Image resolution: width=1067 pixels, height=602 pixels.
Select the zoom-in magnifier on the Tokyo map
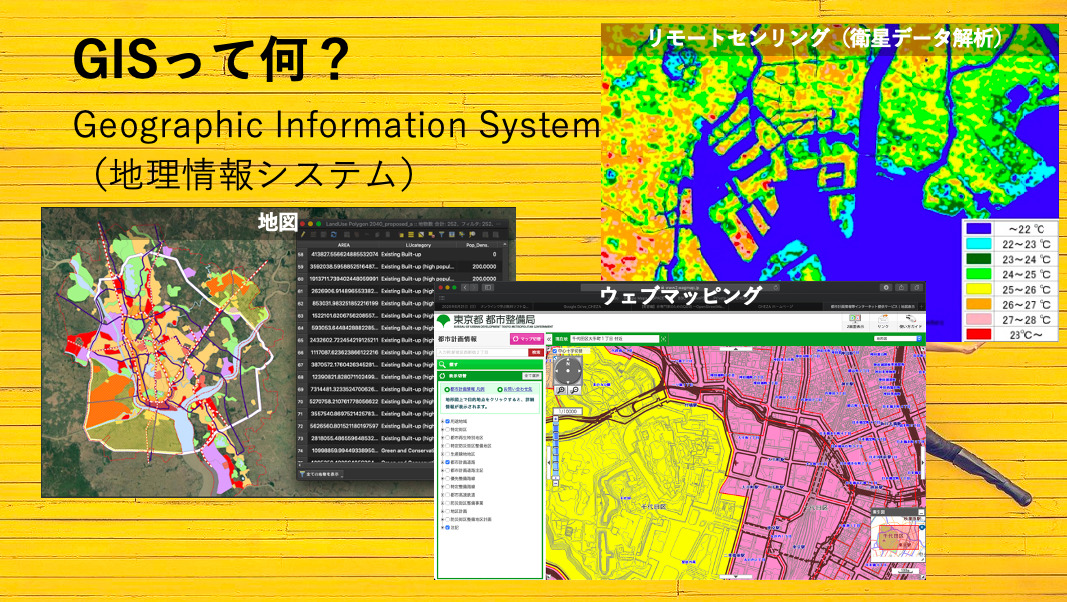pyautogui.click(x=561, y=390)
